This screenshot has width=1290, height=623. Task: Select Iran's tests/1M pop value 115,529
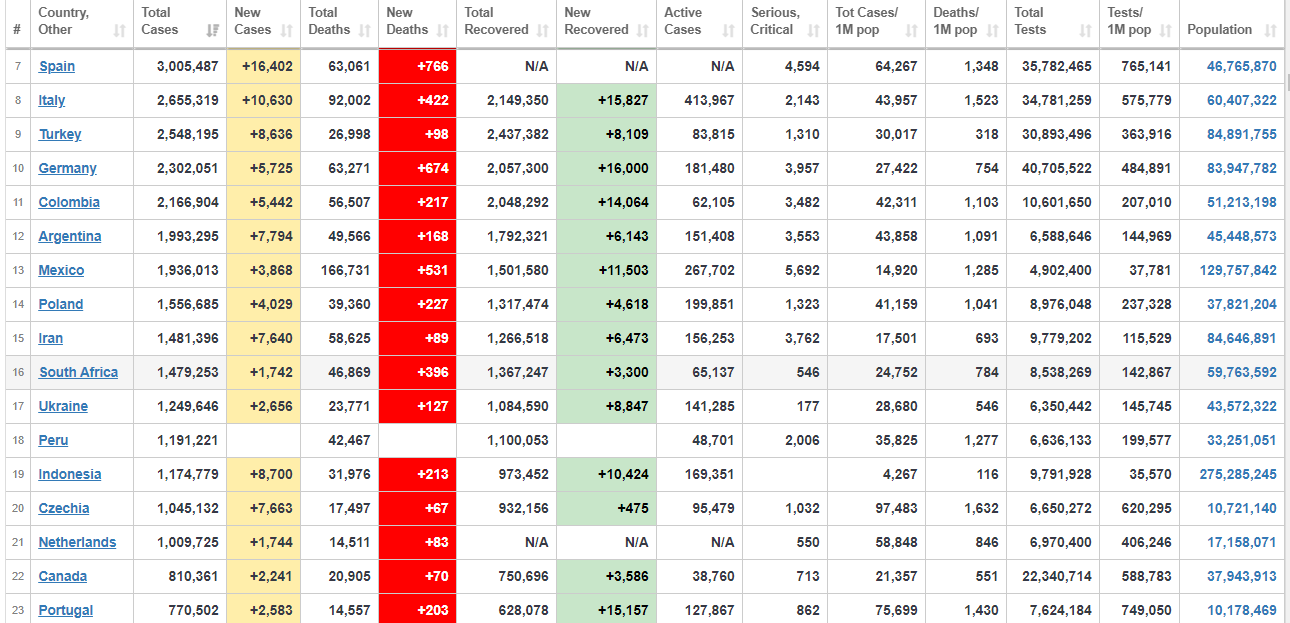(x=1139, y=338)
